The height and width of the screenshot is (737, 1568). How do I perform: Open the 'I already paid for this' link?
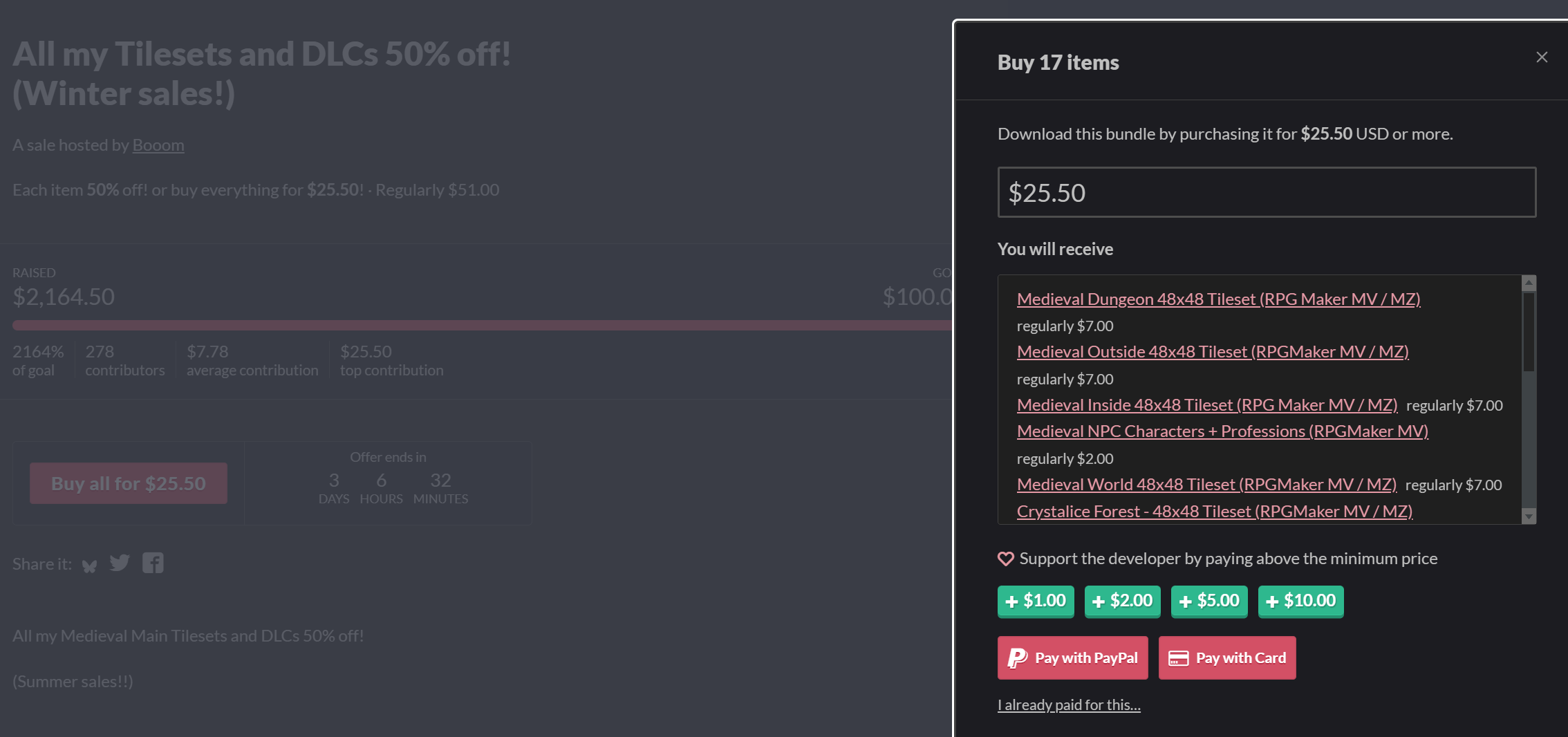point(1069,705)
